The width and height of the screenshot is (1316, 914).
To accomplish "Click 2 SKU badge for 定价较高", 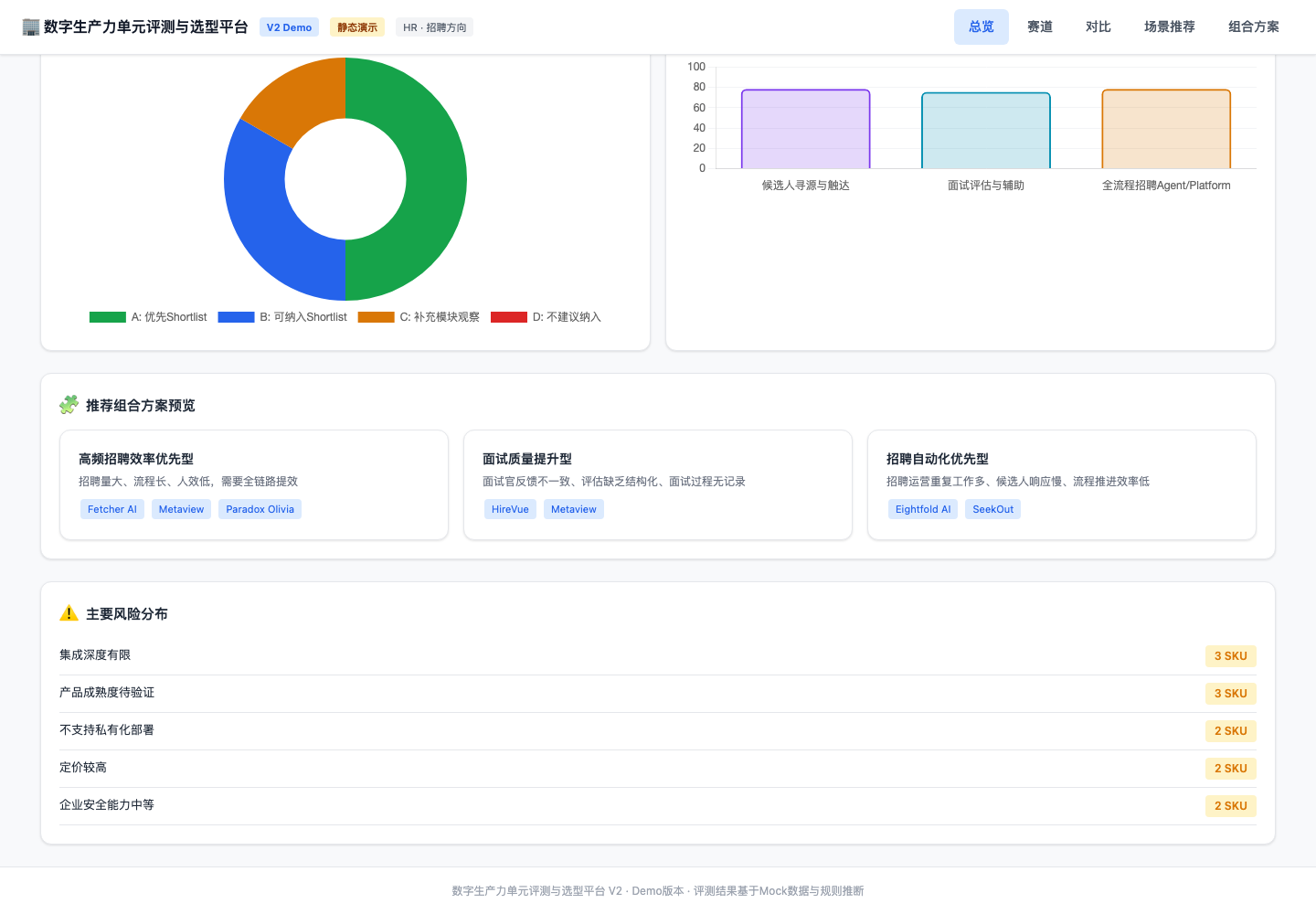I will [1231, 769].
